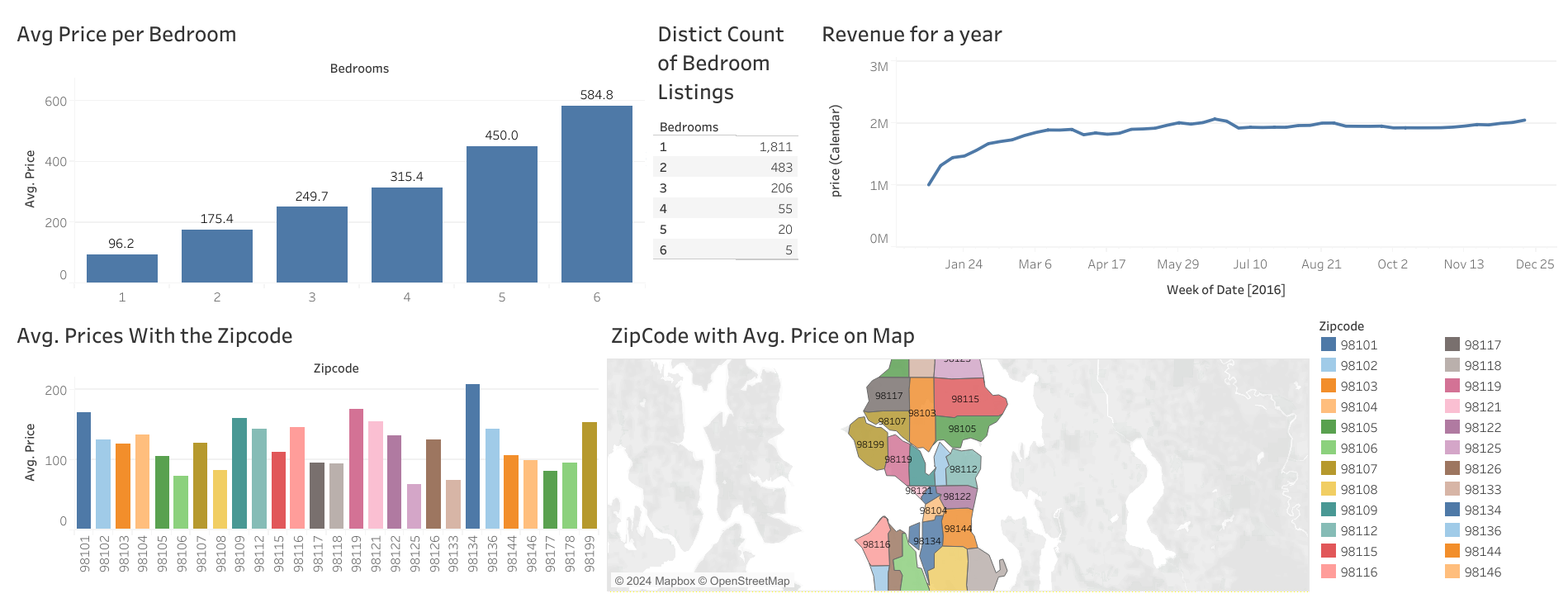The height and width of the screenshot is (603, 1568).
Task: Select the 98101 bar in zipcode price chart
Action: (83, 470)
